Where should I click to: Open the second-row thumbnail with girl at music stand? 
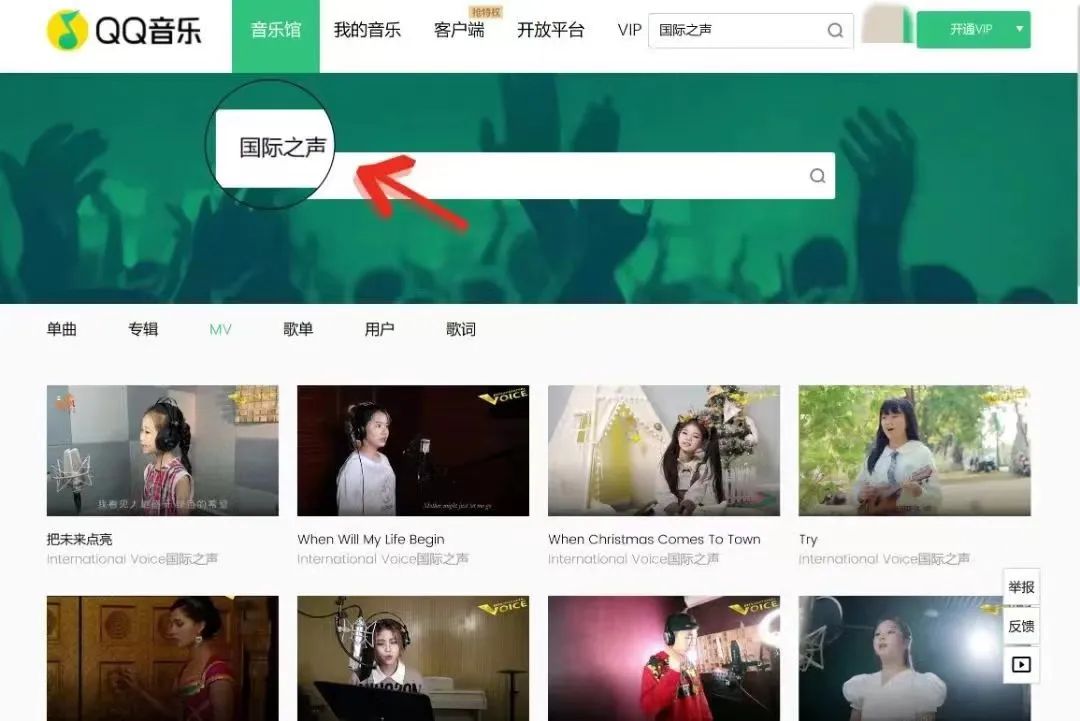coord(413,658)
